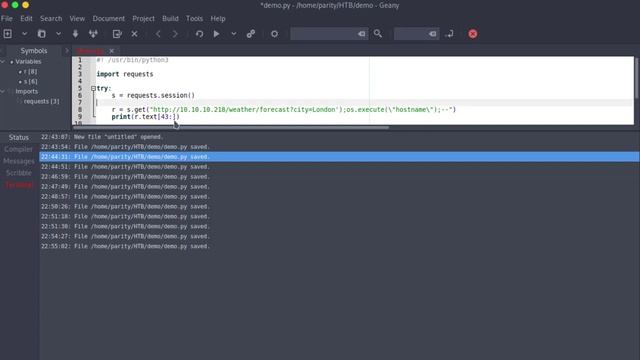
Task: Quit Geany with red toolbar icon
Action: click(x=473, y=34)
